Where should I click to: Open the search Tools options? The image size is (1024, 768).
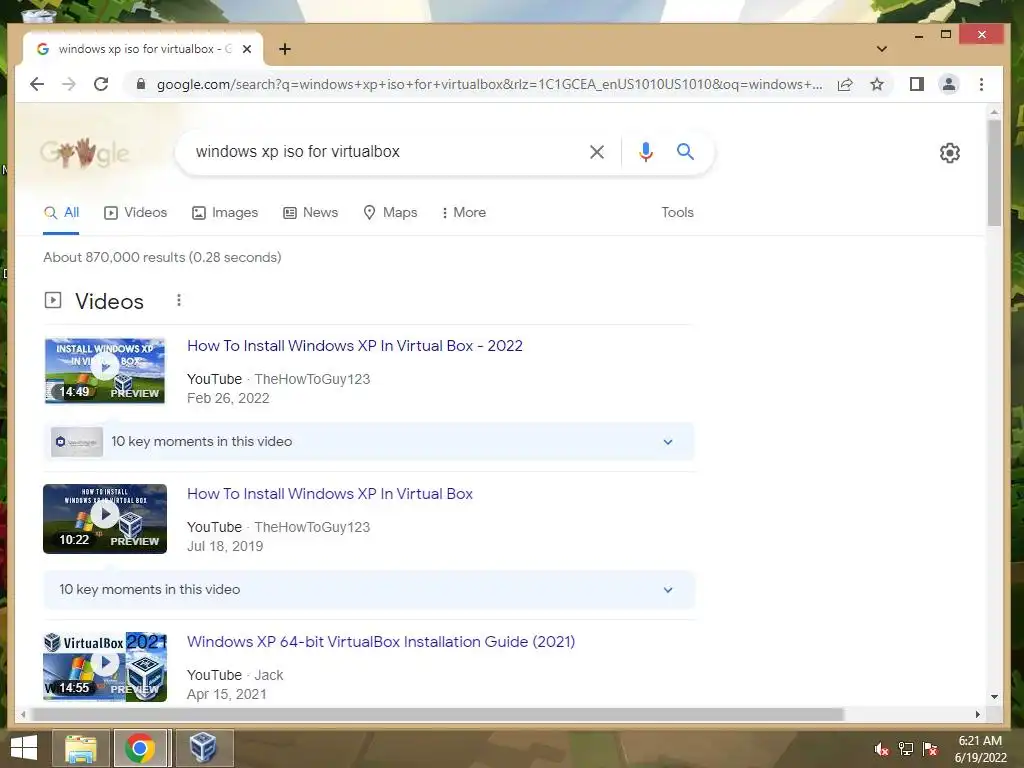677,212
